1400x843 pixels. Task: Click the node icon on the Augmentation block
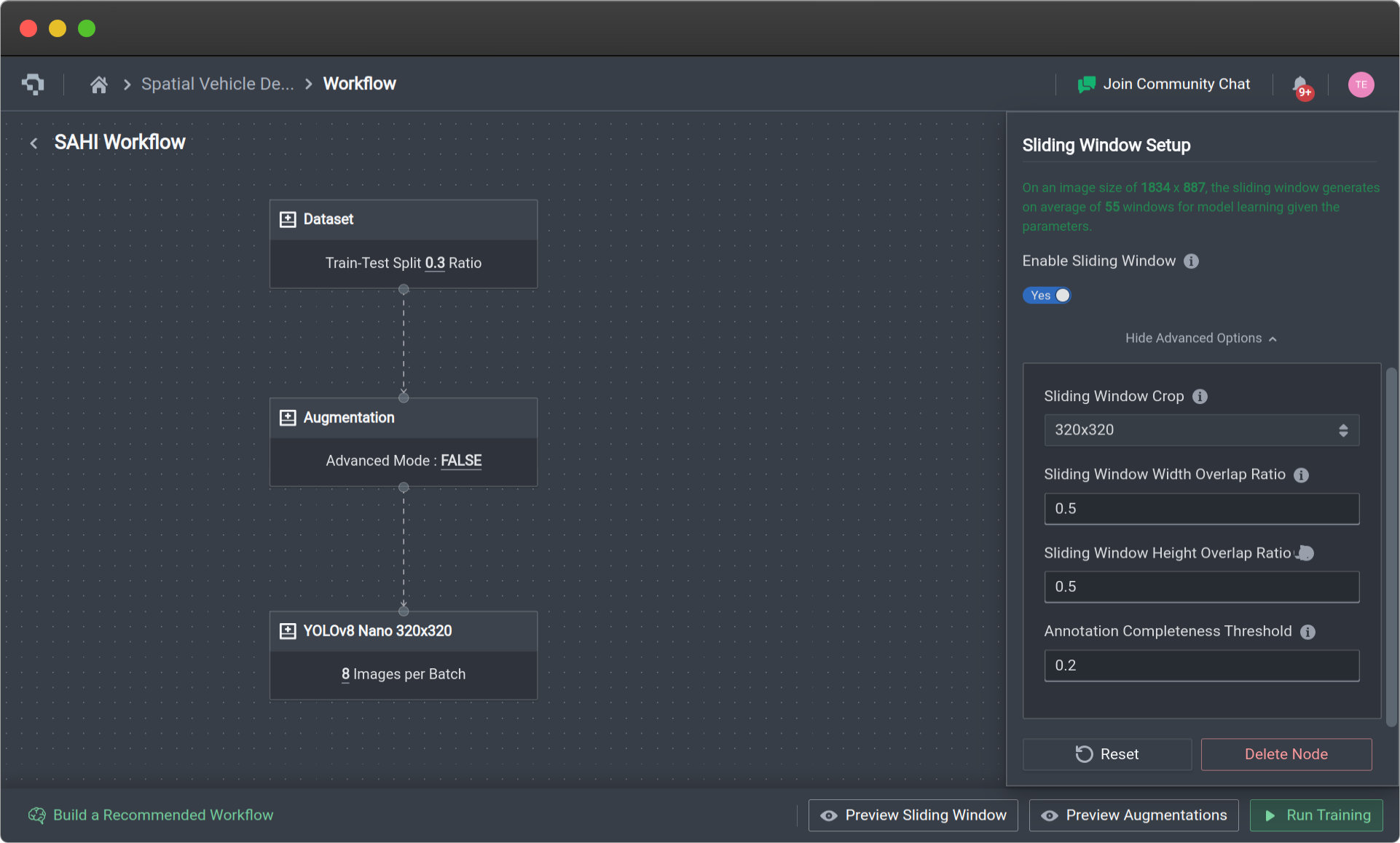(287, 417)
